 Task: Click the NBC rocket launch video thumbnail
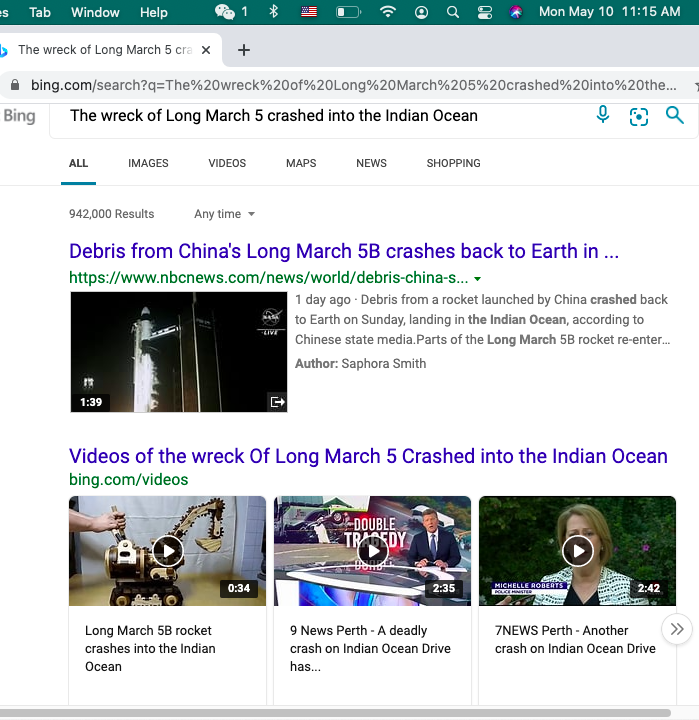point(178,352)
